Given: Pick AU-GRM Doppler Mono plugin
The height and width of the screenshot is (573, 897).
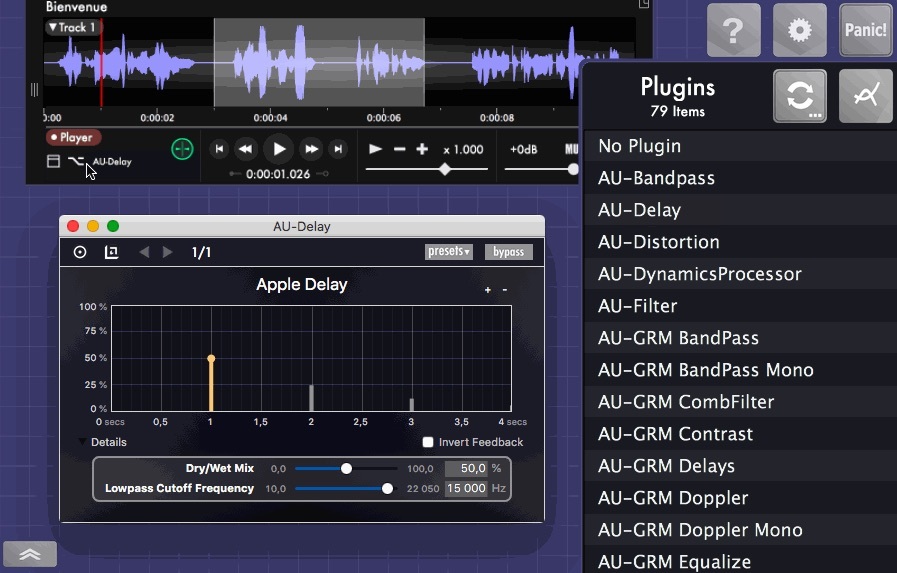Looking at the screenshot, I should tap(740, 530).
